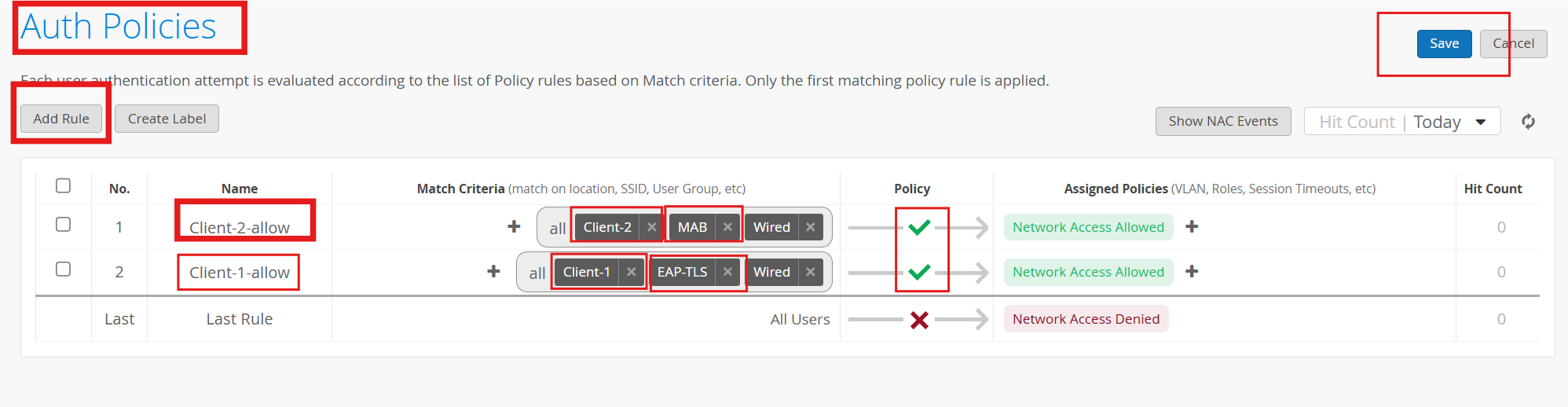The image size is (1568, 407).
Task: Add assigned policy to Client-1-allow rule
Action: (x=1192, y=271)
